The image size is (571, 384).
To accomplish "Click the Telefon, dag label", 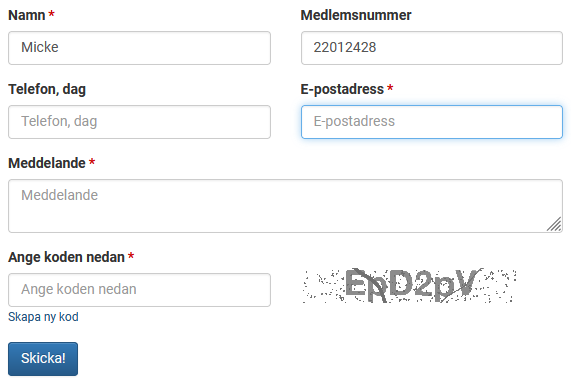I will pyautogui.click(x=47, y=89).
